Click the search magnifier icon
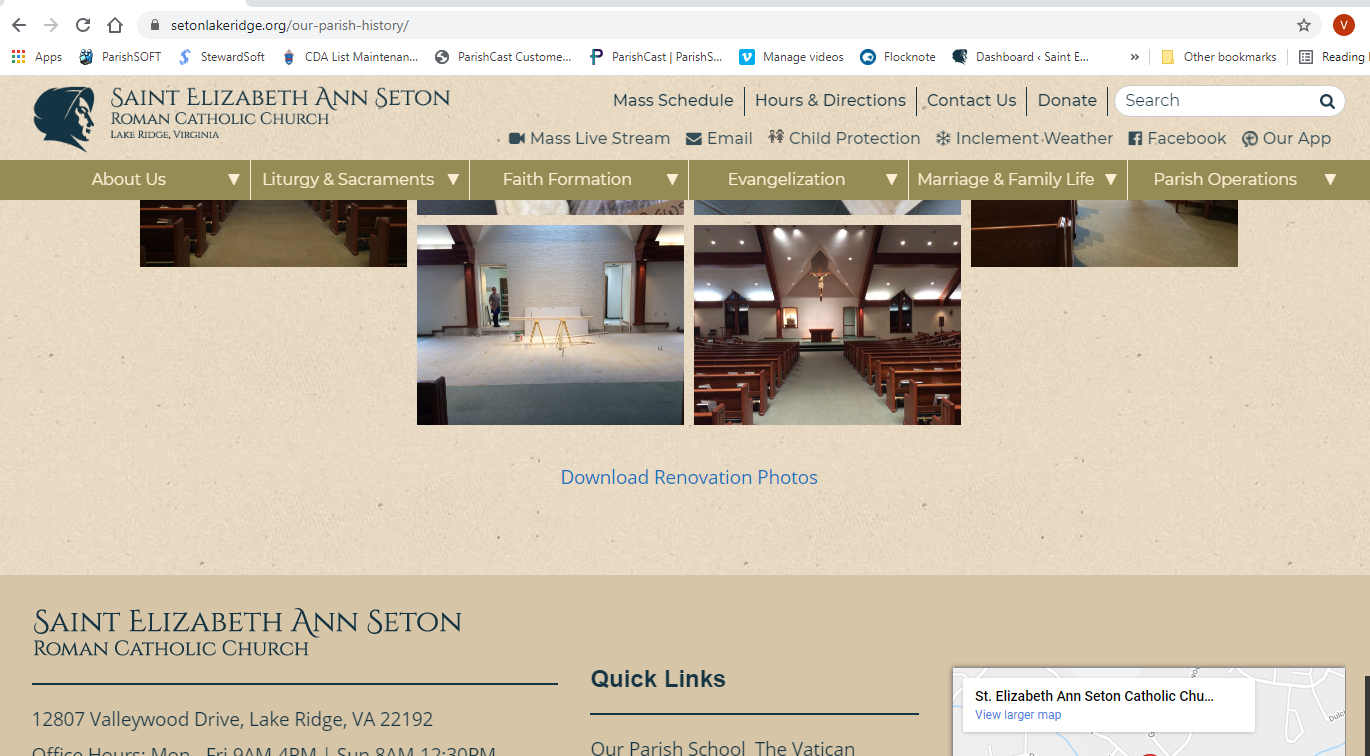 click(x=1326, y=101)
